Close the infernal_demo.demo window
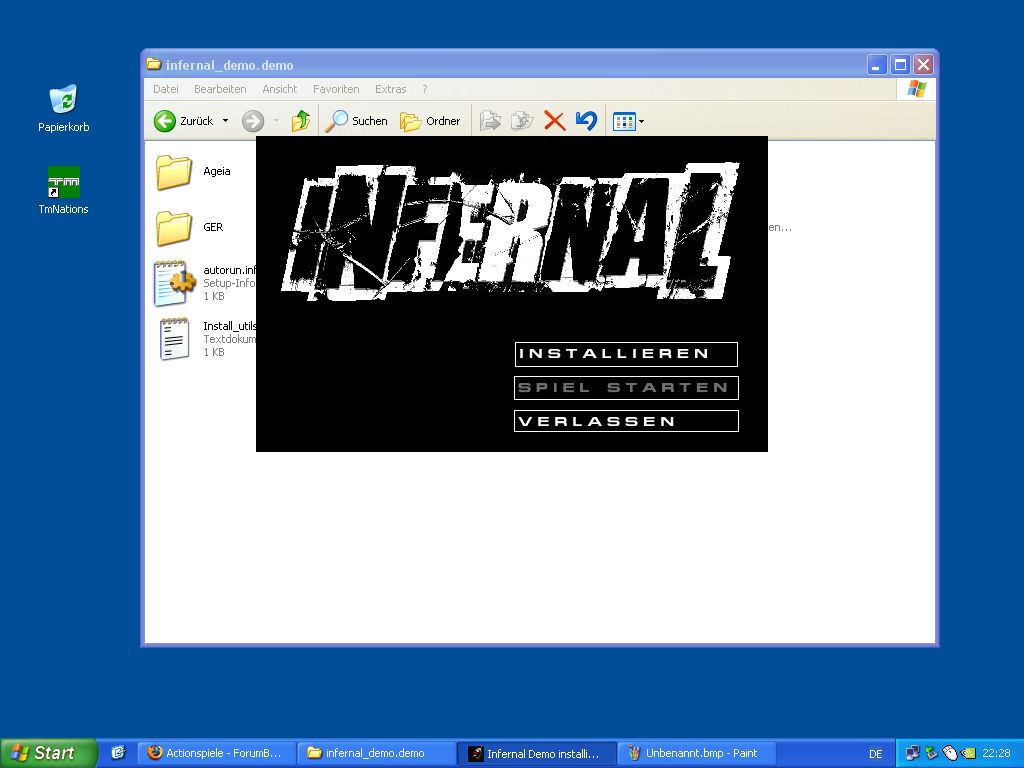 point(923,65)
